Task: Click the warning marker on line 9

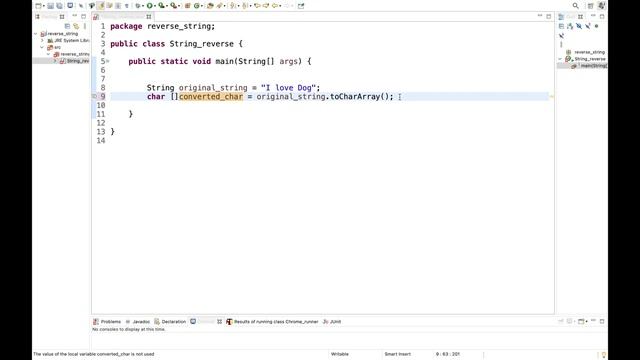Action: 94,96
